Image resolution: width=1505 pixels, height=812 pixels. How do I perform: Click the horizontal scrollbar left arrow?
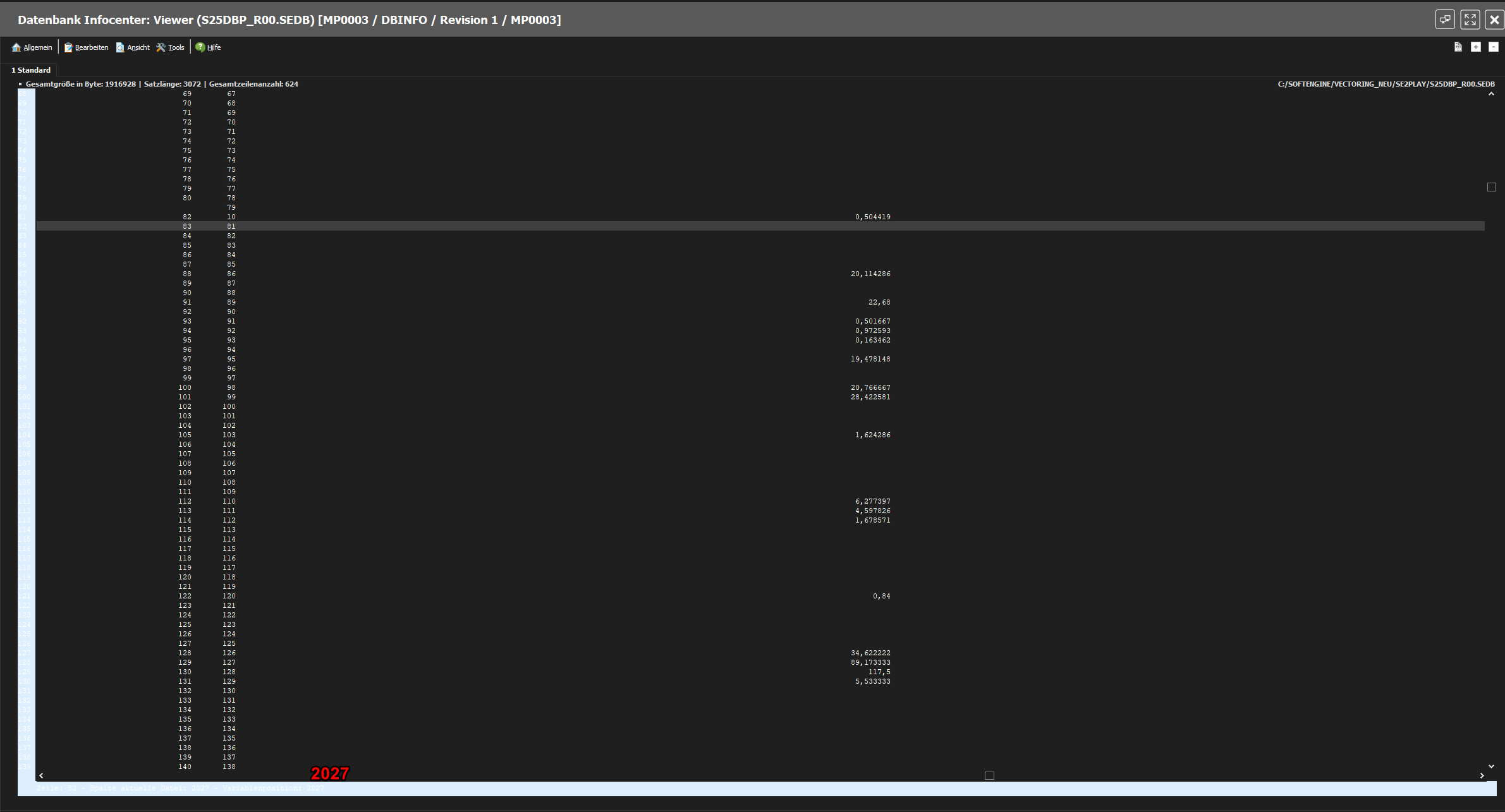pyautogui.click(x=42, y=775)
